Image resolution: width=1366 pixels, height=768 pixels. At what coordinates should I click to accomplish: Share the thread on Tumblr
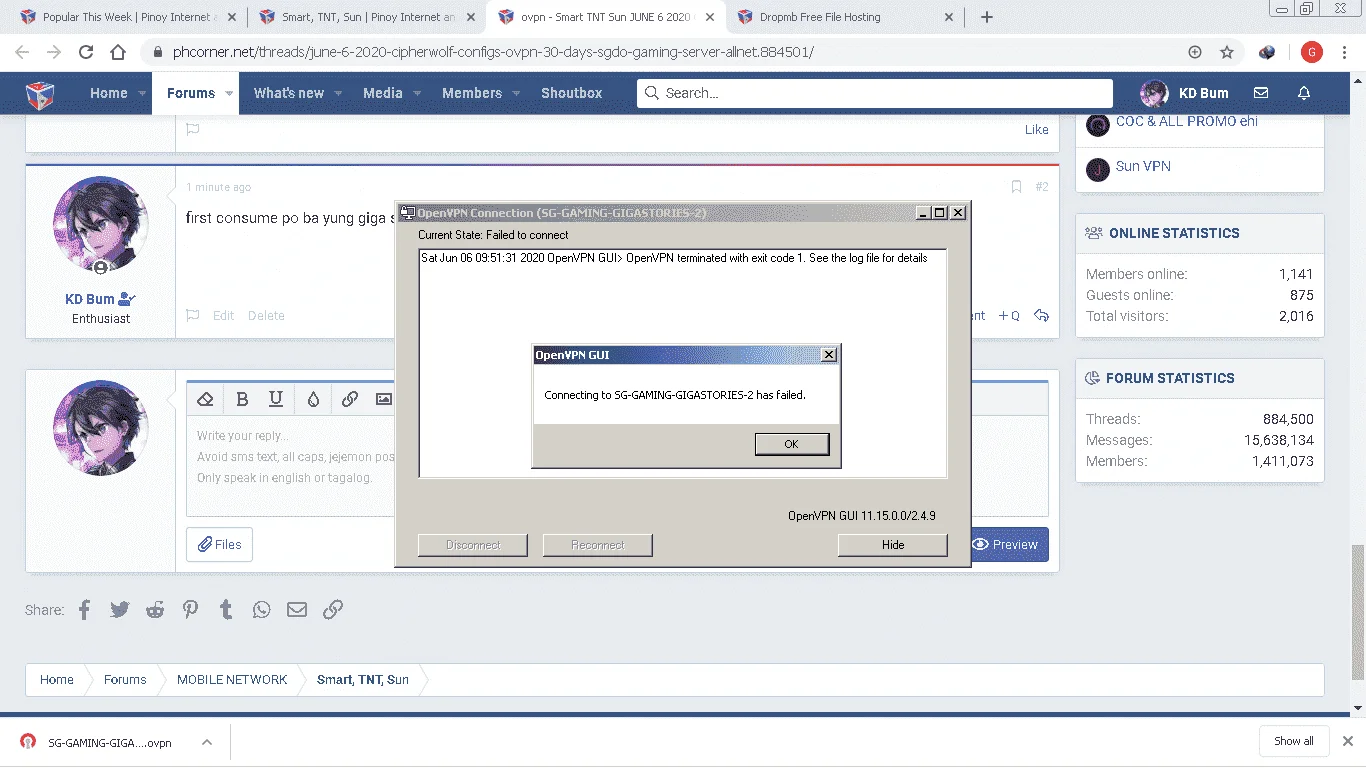pyautogui.click(x=226, y=610)
